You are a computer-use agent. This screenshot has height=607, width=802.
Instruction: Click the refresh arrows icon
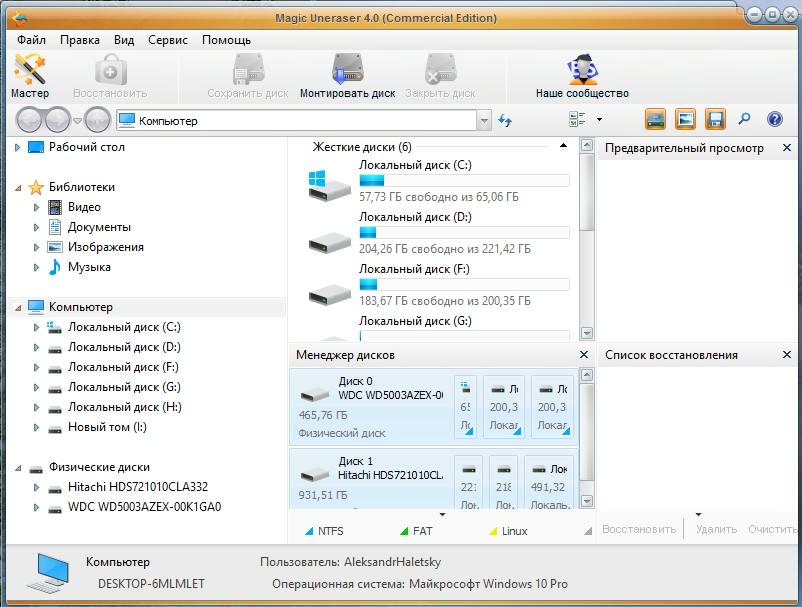pos(505,121)
